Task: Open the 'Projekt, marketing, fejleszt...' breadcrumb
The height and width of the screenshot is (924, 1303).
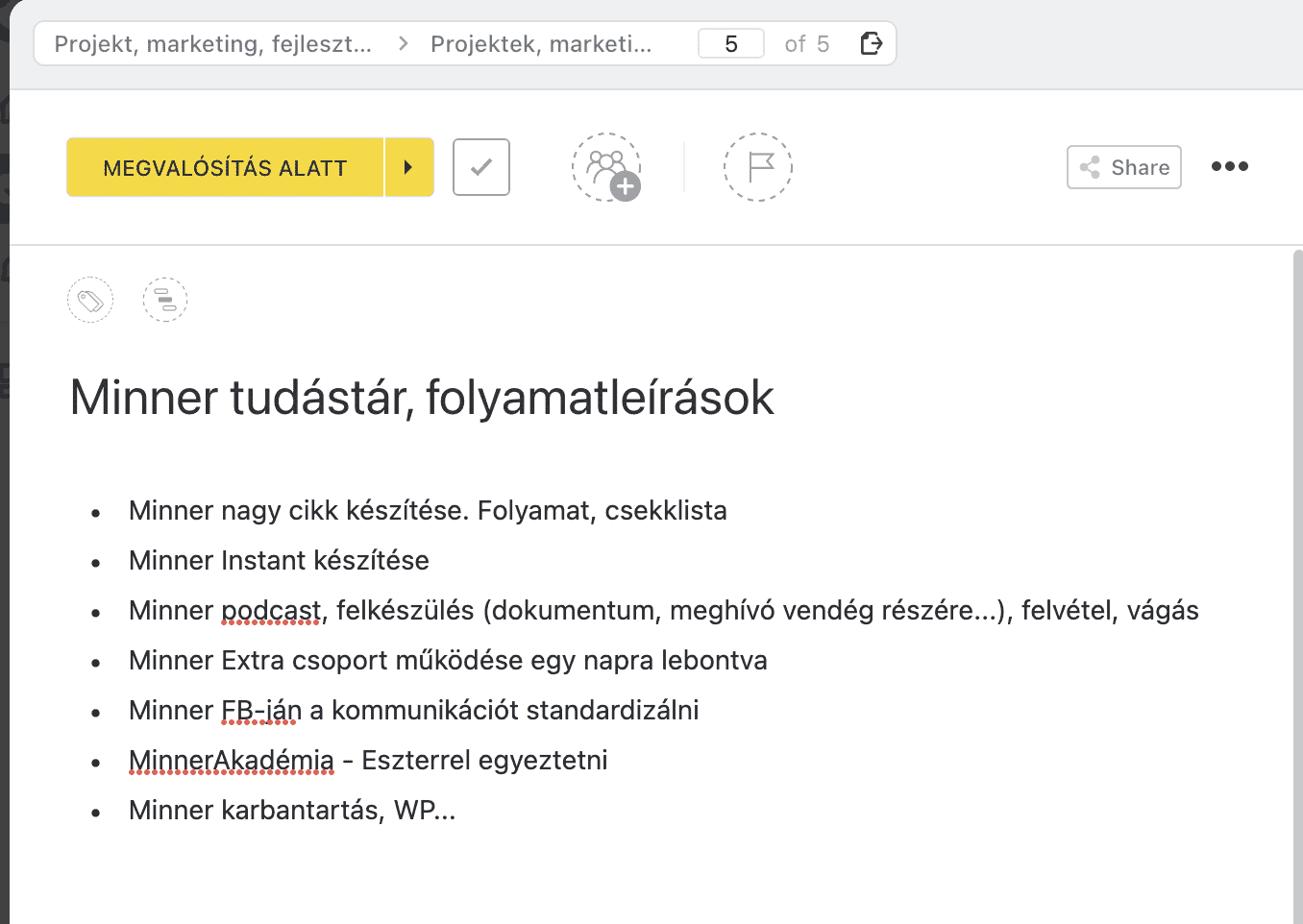Action: [212, 44]
